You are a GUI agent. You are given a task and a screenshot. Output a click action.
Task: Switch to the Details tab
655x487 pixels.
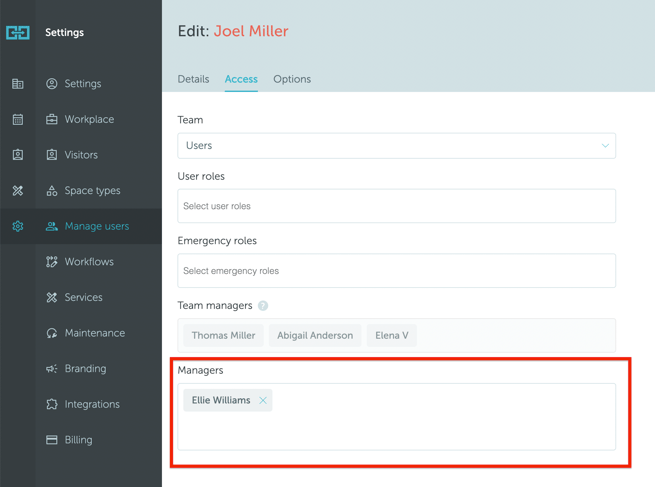193,79
